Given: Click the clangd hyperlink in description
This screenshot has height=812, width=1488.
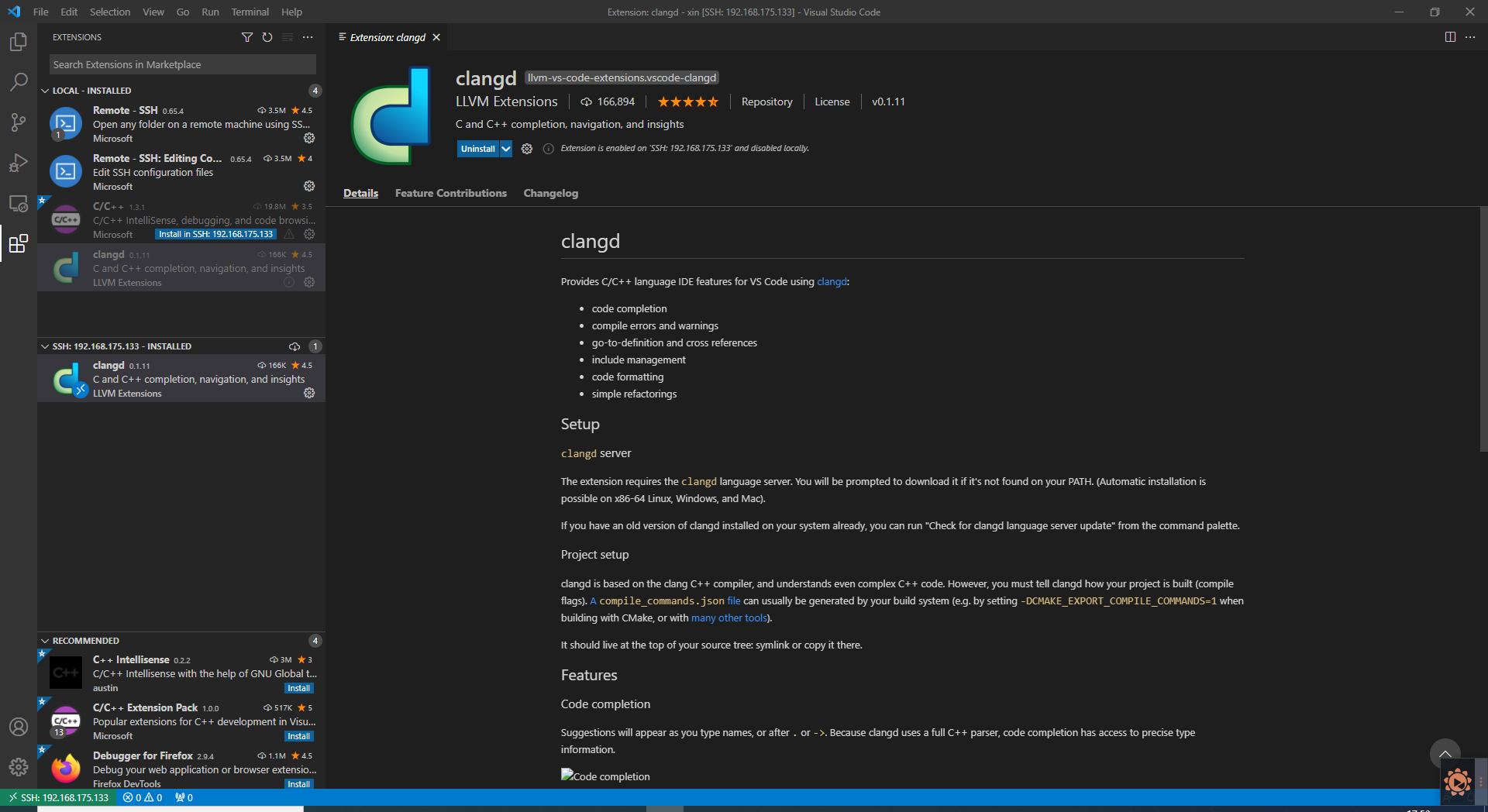Looking at the screenshot, I should click(832, 281).
